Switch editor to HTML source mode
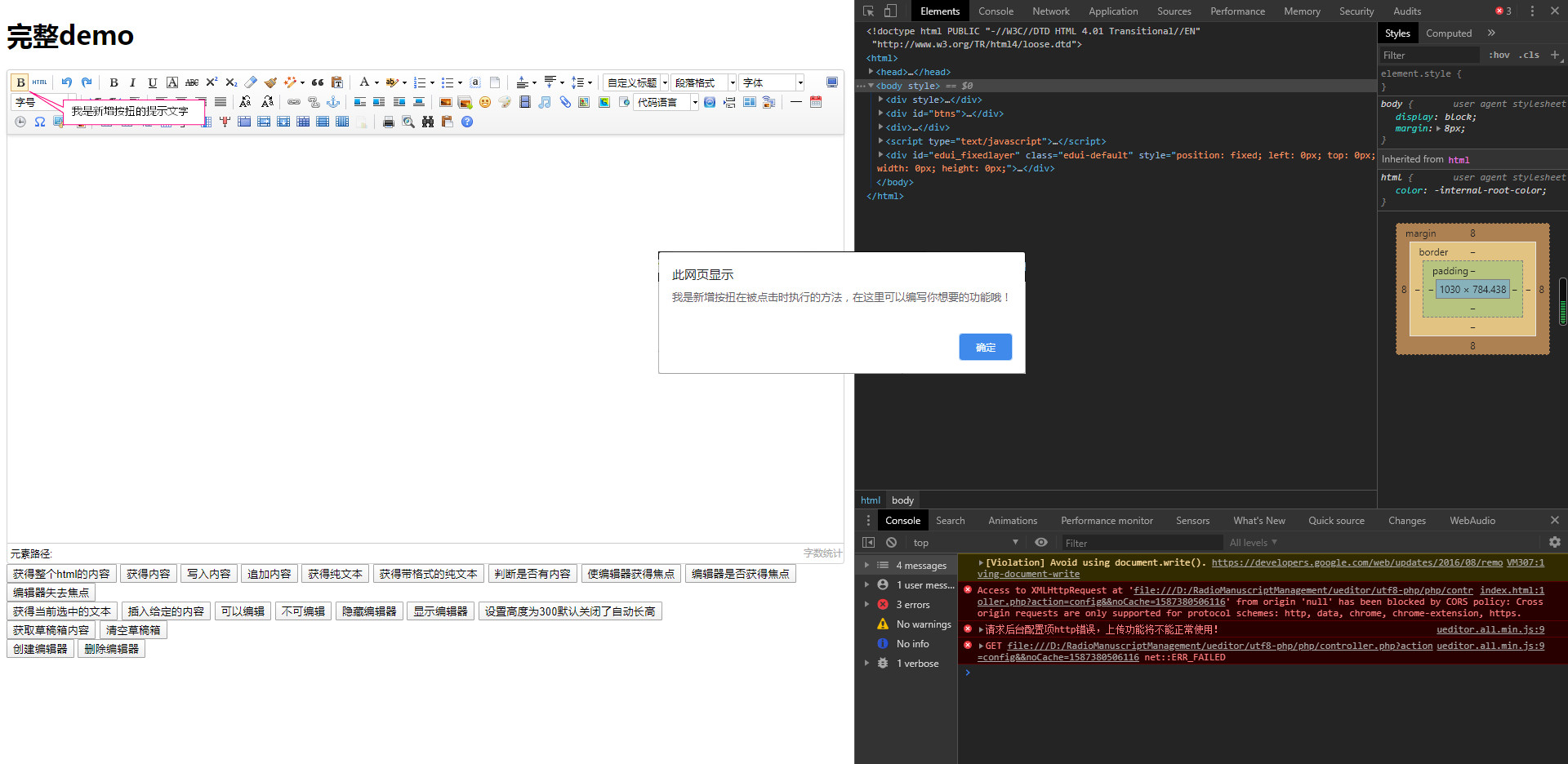 [39, 82]
